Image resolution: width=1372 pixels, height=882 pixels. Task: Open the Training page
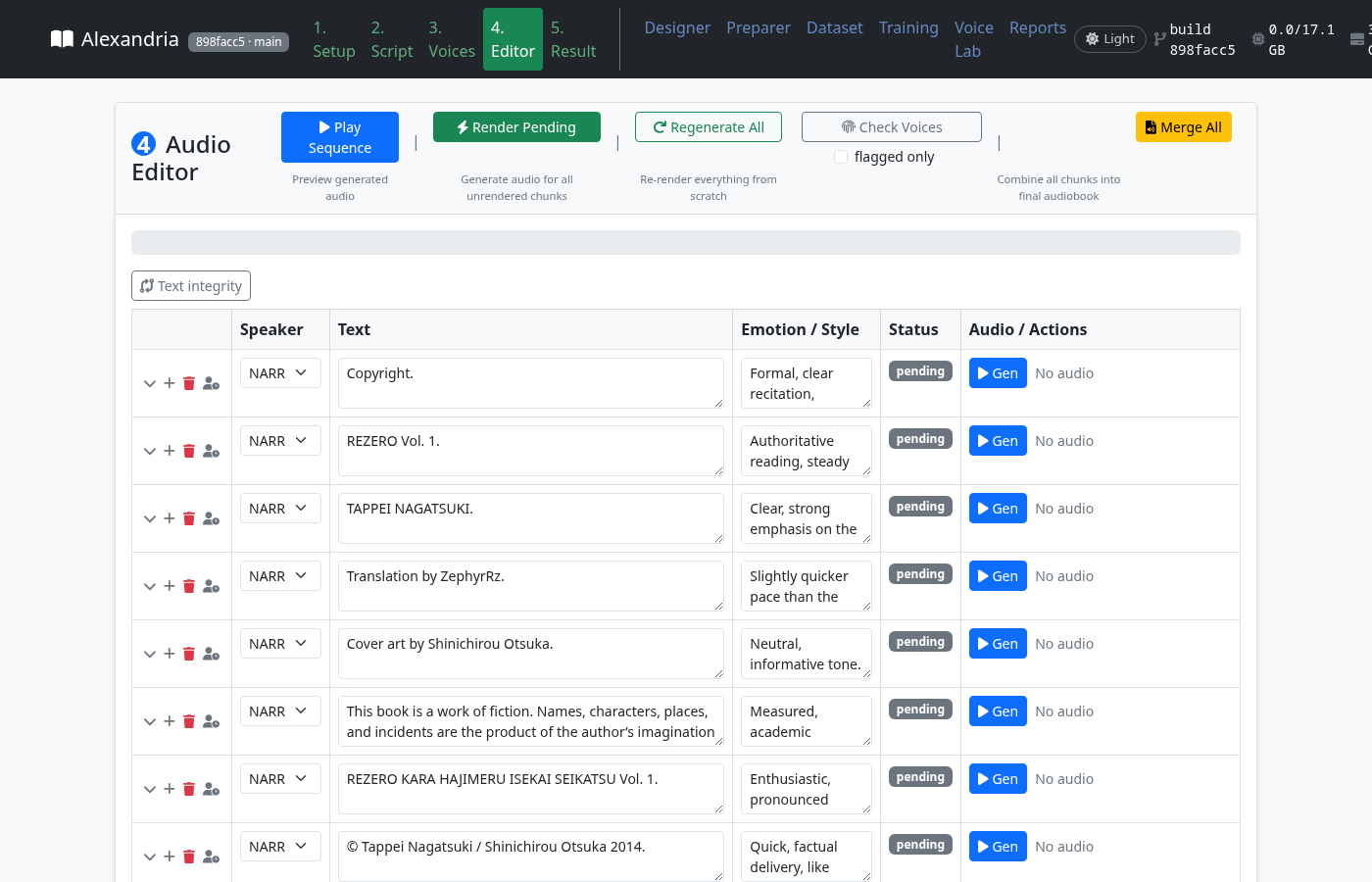pyautogui.click(x=908, y=27)
